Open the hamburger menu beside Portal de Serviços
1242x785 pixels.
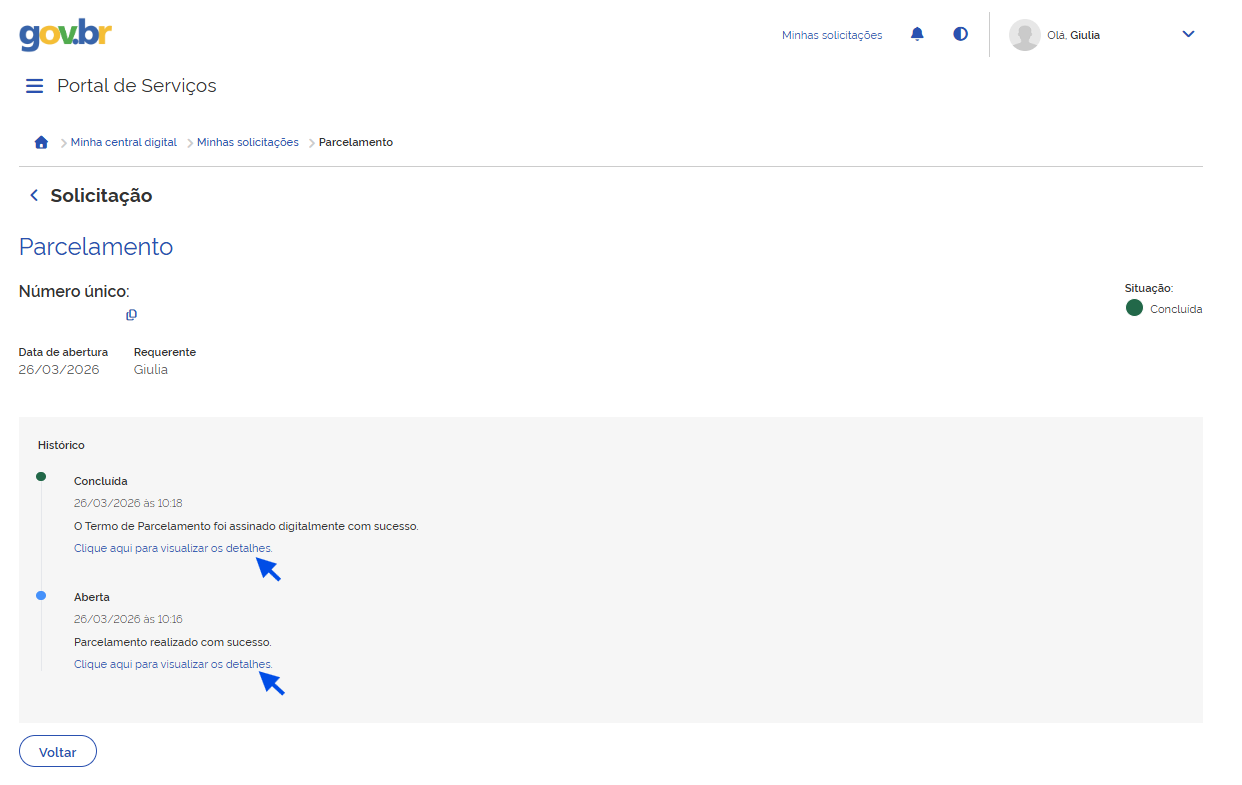coord(34,86)
